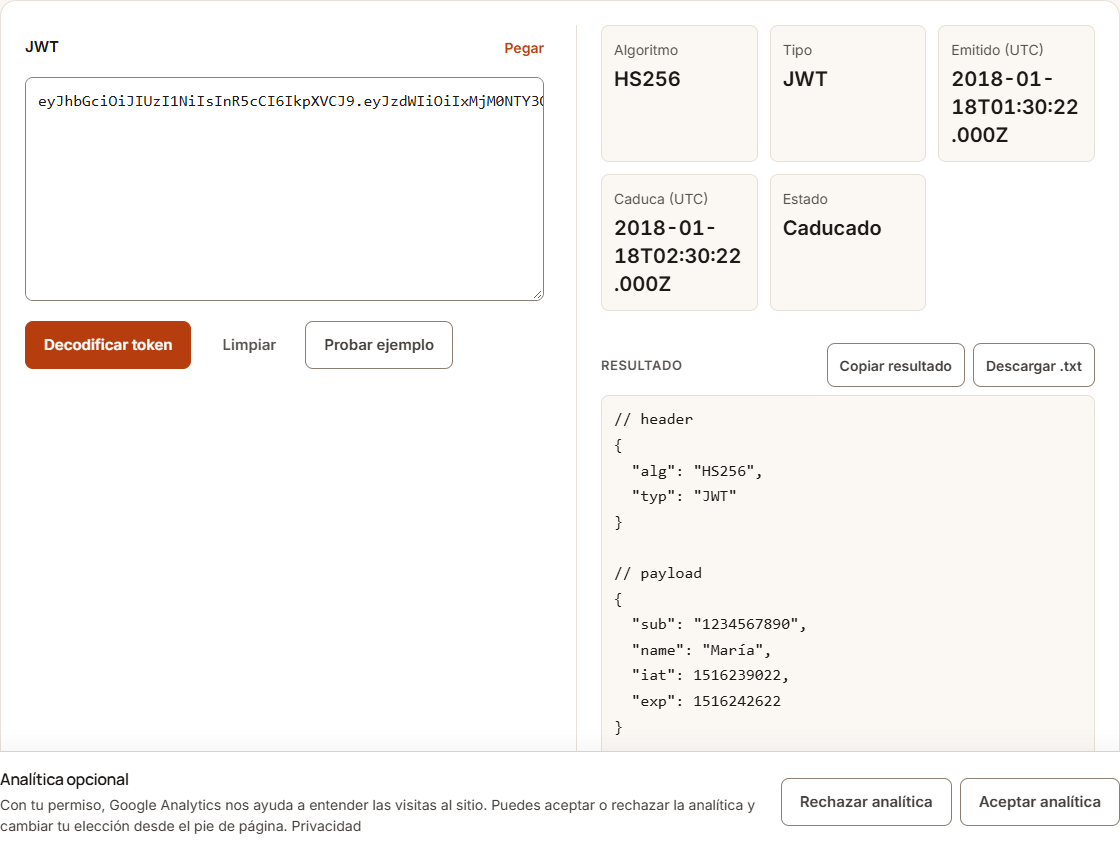Click the Pegar paste link

[524, 48]
